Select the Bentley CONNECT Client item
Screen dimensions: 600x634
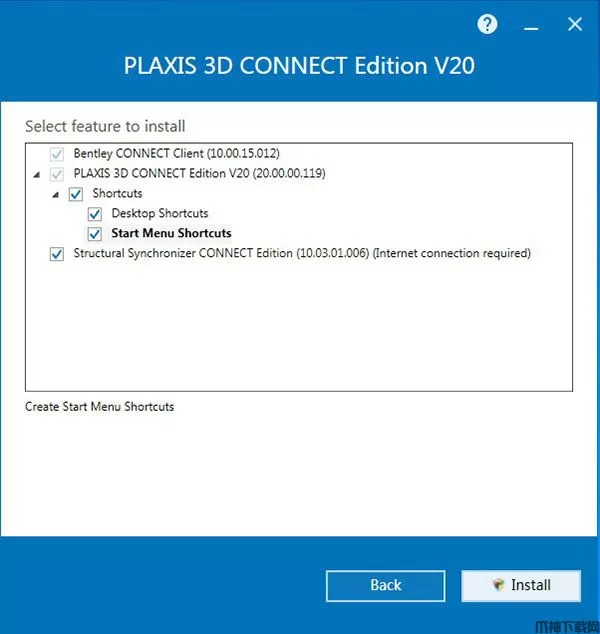click(x=176, y=153)
